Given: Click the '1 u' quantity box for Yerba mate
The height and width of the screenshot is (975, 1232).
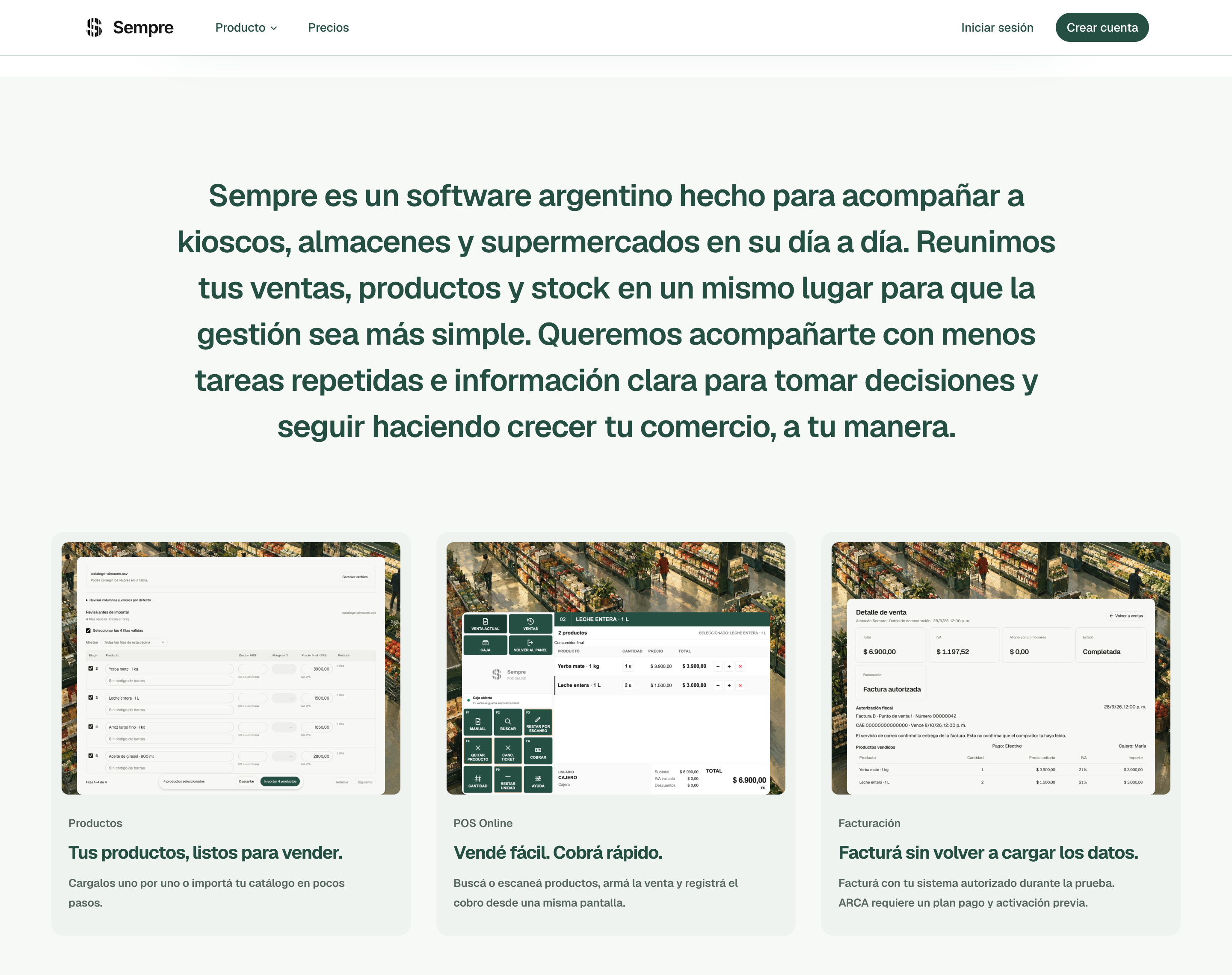Looking at the screenshot, I should pyautogui.click(x=628, y=666).
